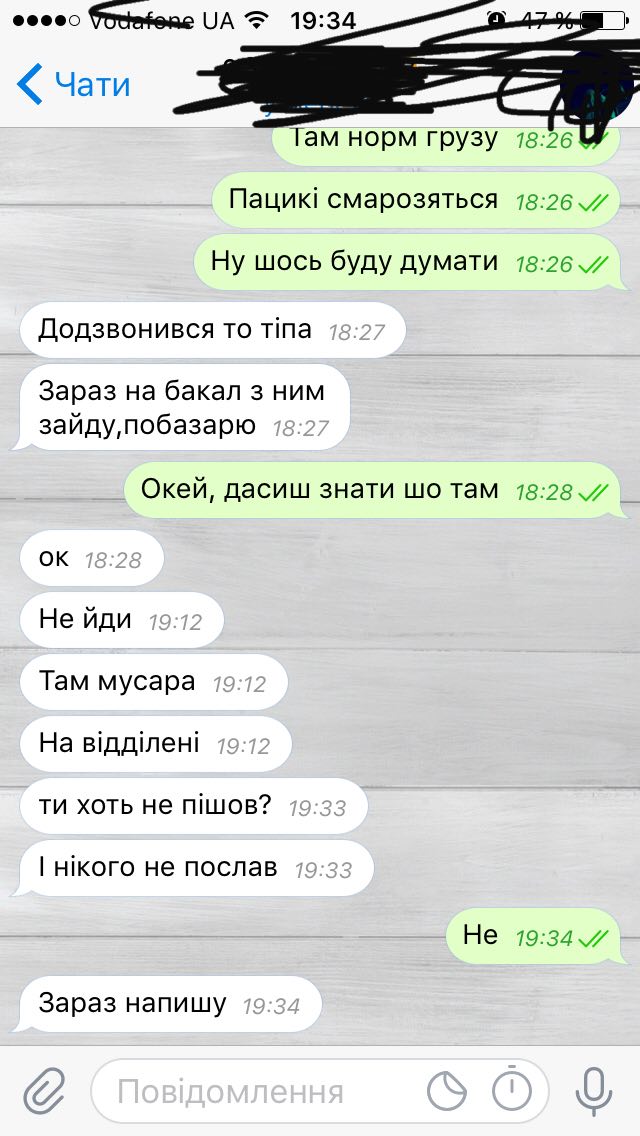640x1136 pixels.
Task: Tap read checkmarks on 'Не' message
Action: [594, 938]
